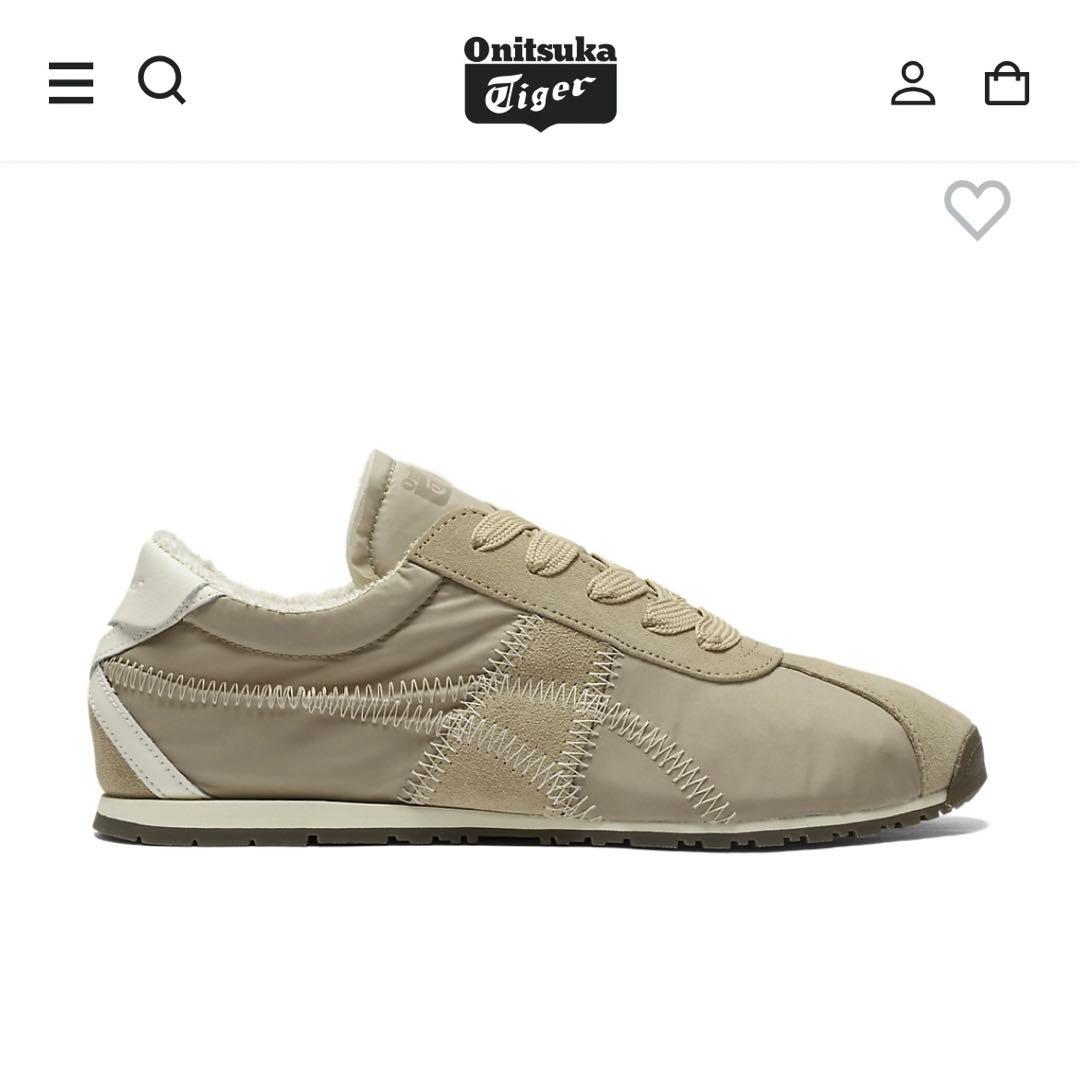Click the Tiger script in the logo badge
The height and width of the screenshot is (1080, 1080).
[540, 94]
